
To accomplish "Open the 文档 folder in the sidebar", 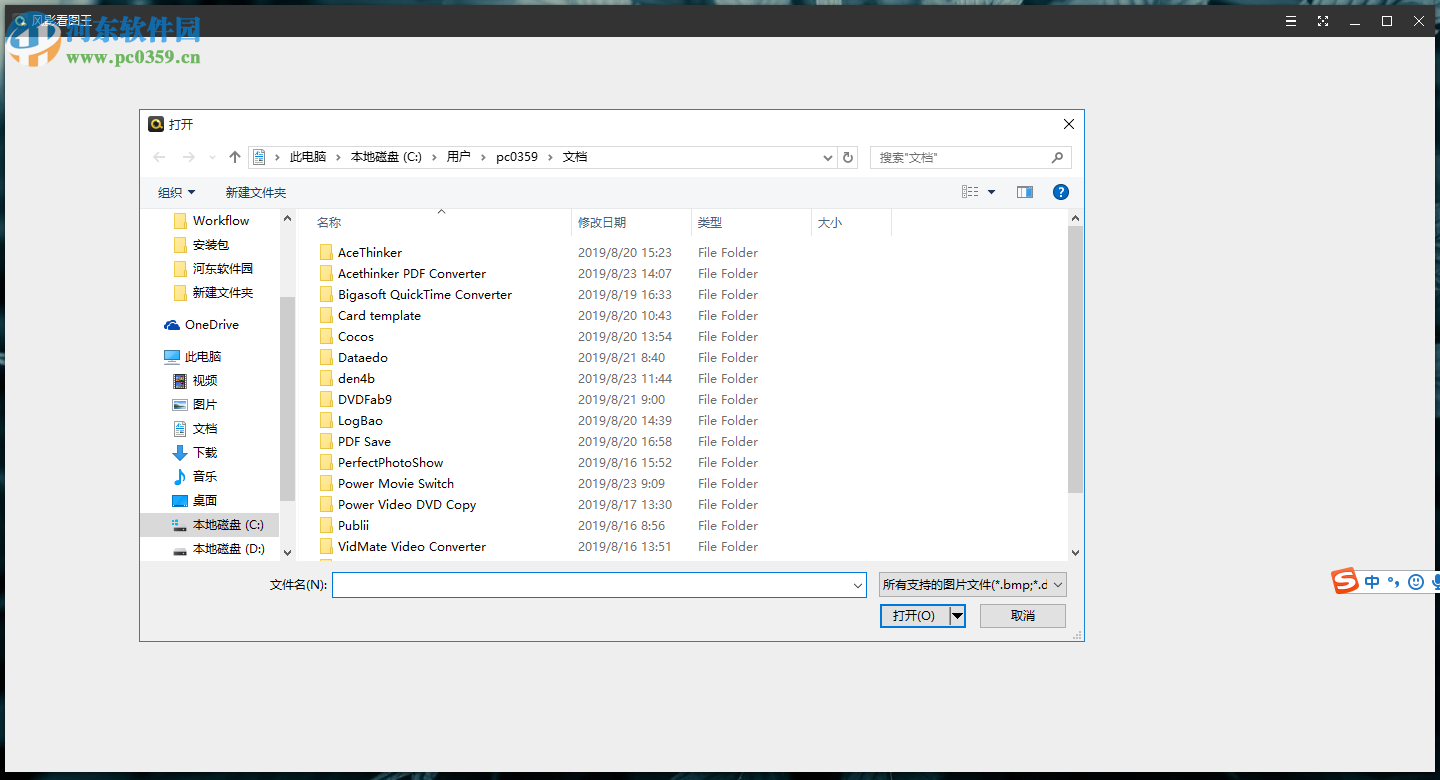I will click(195, 429).
